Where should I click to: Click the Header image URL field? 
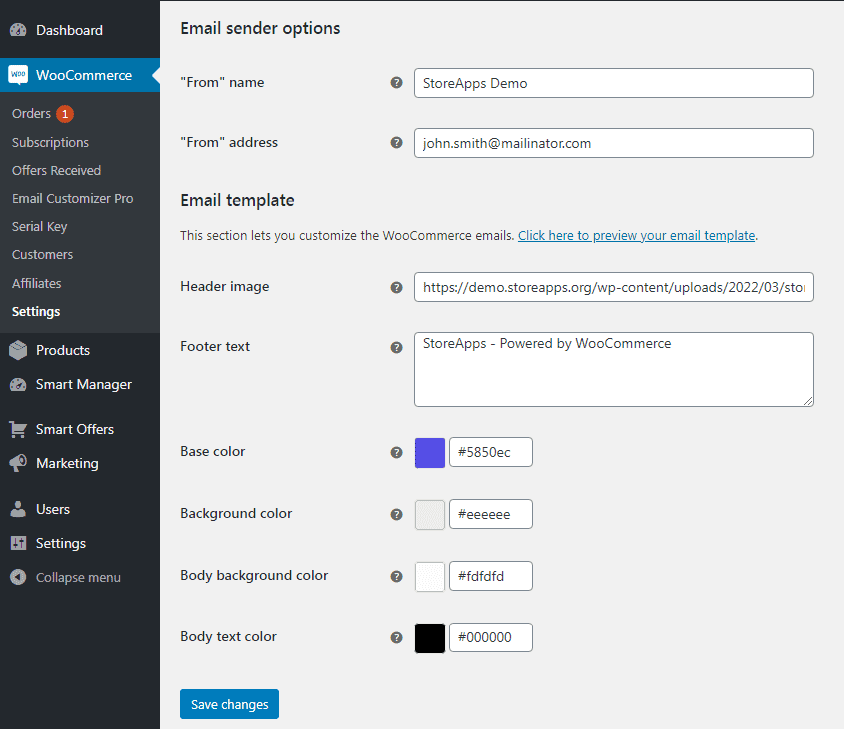point(614,287)
